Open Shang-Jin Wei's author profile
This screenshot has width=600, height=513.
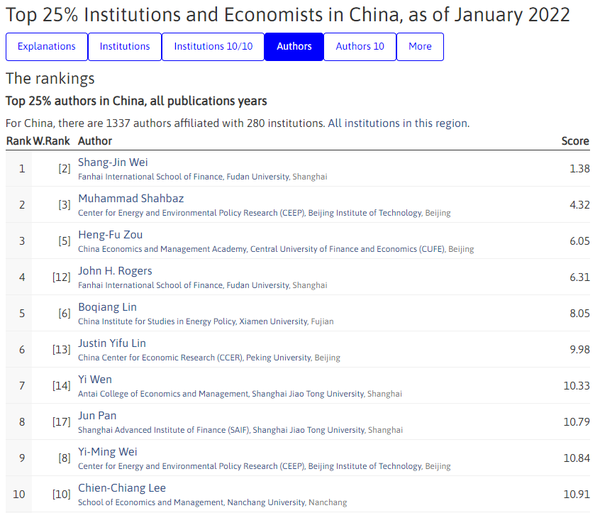(x=112, y=162)
